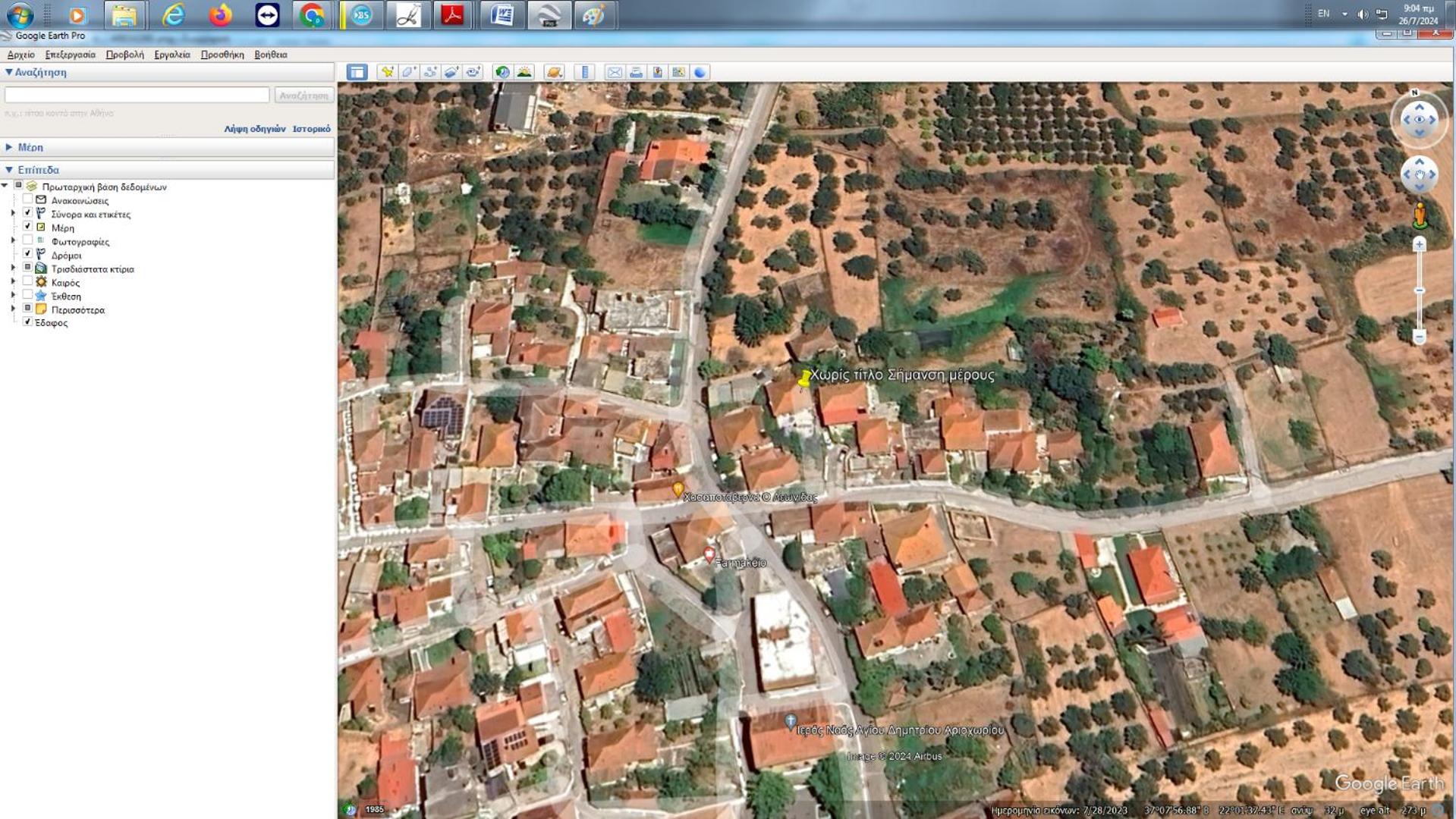The image size is (1456, 819).
Task: Select the Ruler tool
Action: [x=584, y=72]
